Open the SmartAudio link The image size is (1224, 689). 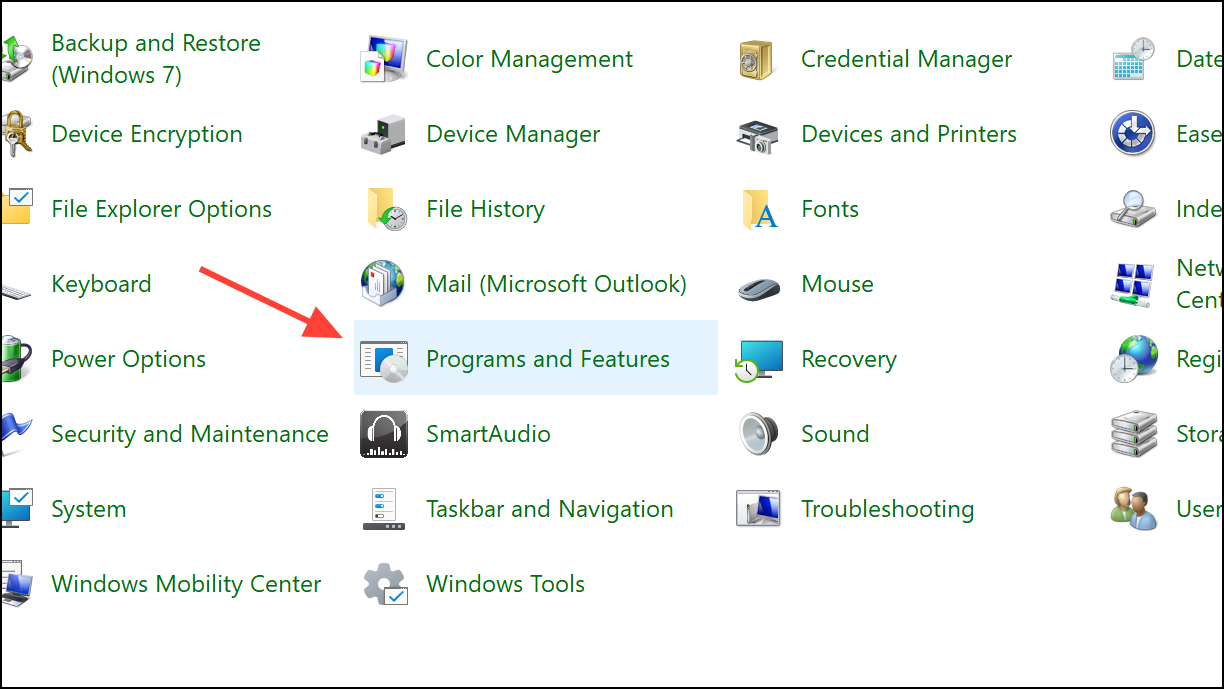488,434
